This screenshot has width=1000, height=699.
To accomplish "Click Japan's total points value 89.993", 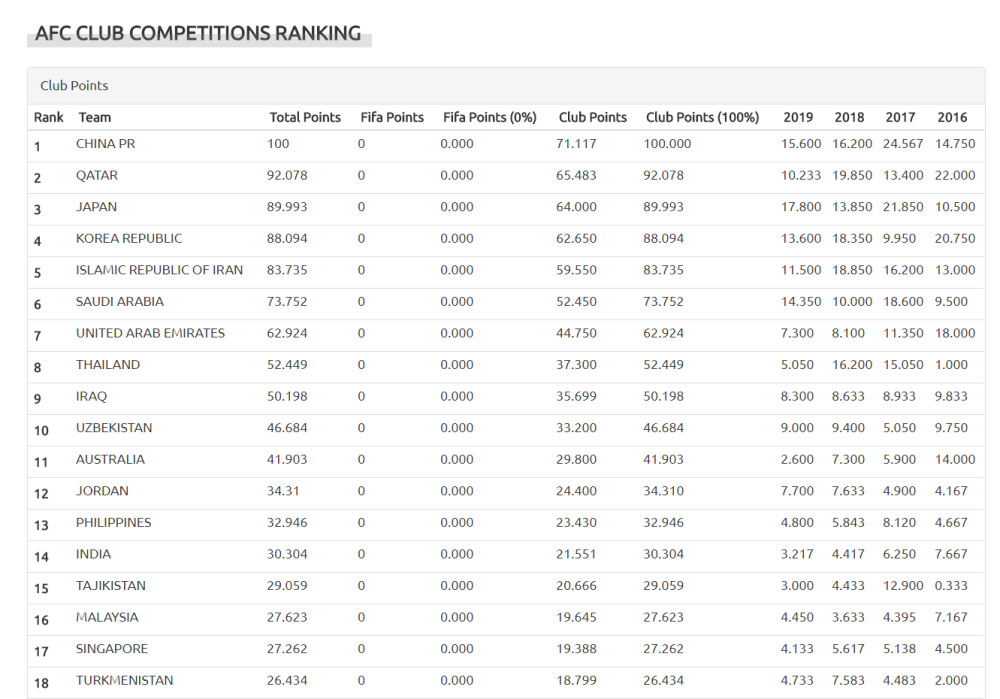I will [x=287, y=207].
